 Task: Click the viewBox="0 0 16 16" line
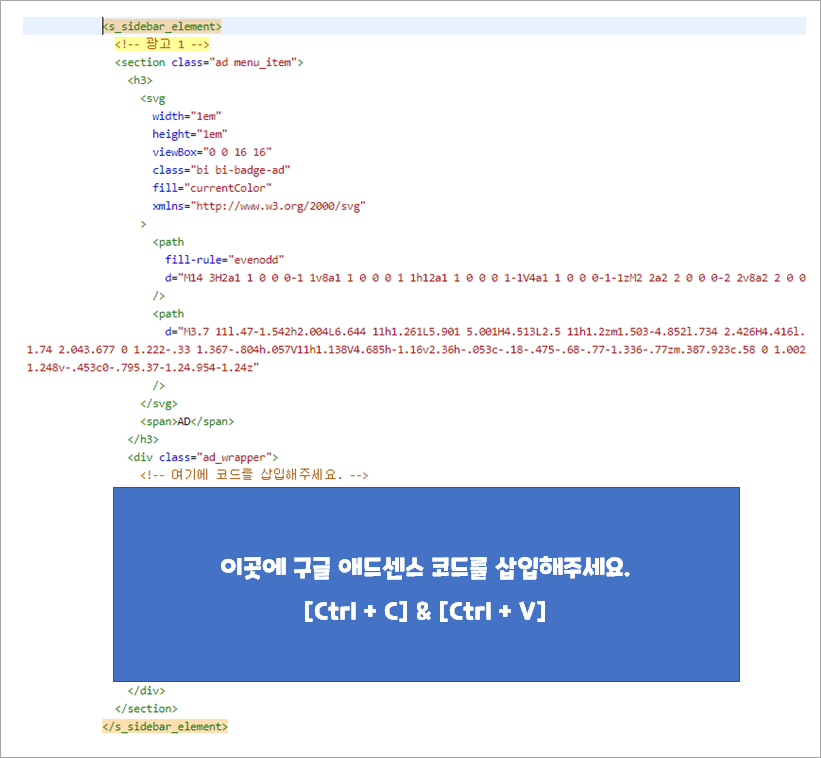point(212,152)
